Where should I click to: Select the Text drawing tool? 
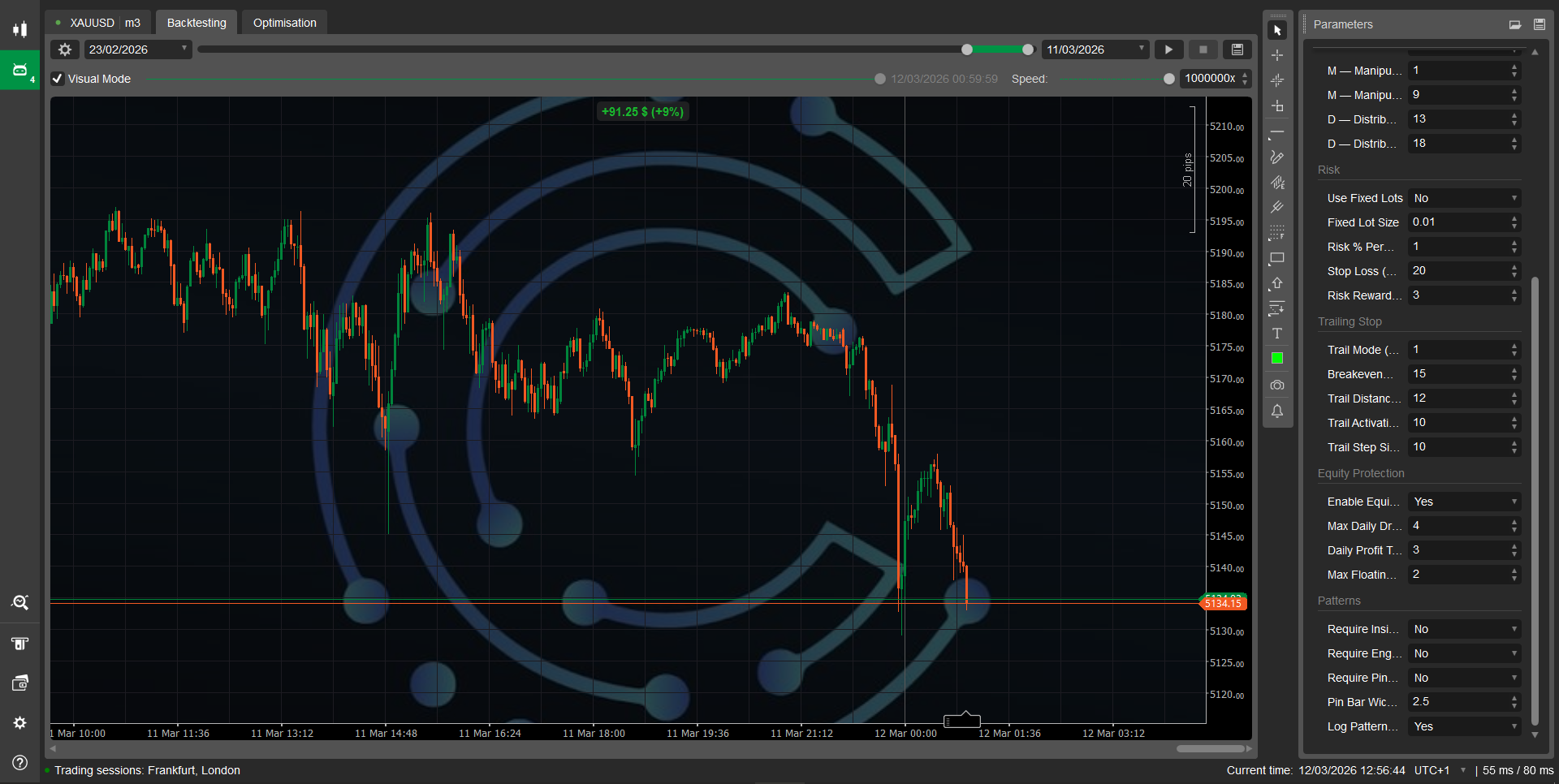(1277, 334)
